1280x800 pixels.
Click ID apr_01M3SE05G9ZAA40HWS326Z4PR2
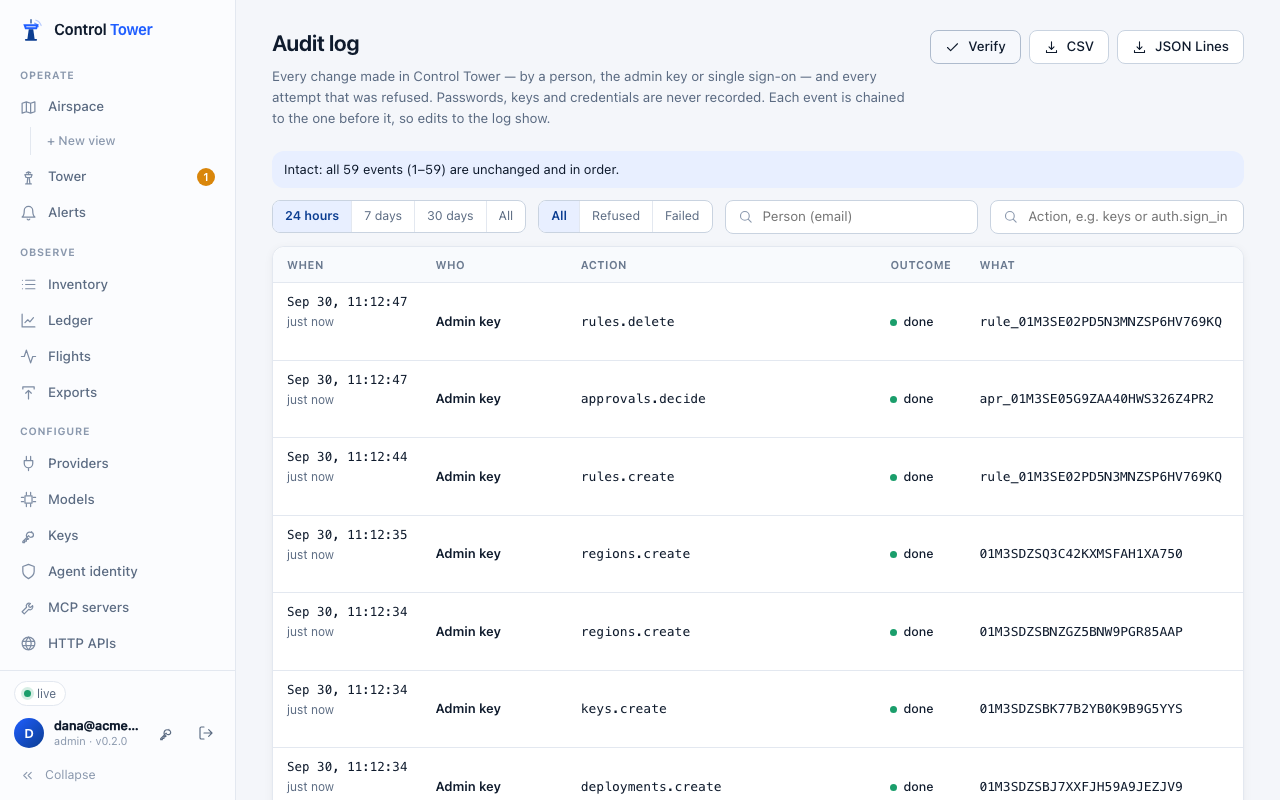[1097, 399]
